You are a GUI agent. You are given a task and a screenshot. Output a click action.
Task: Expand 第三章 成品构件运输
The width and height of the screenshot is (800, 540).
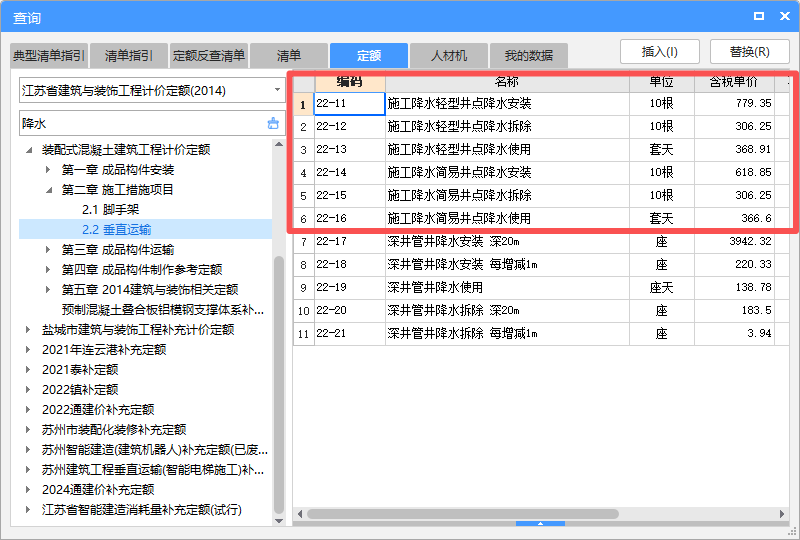[48, 250]
